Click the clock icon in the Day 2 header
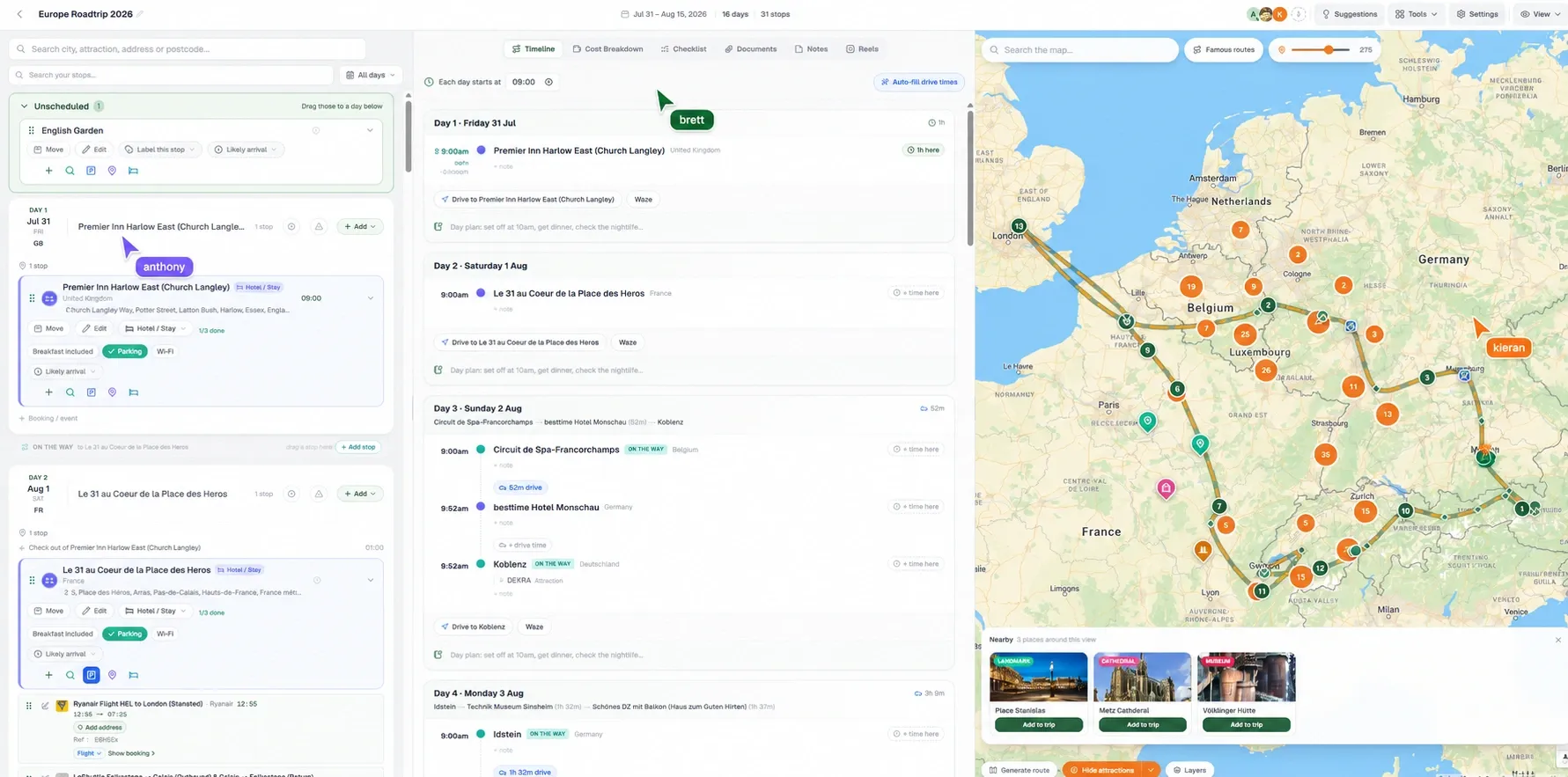This screenshot has width=1568, height=777. click(x=291, y=494)
